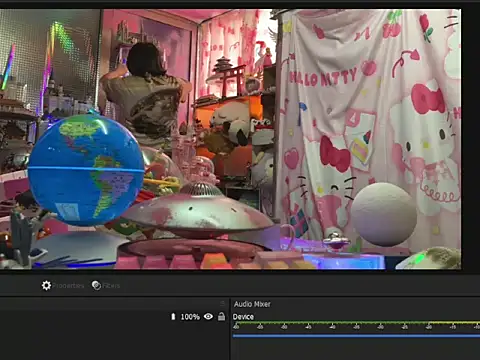Click the webcam preview canvas
This screenshot has width=480, height=360.
click(x=230, y=139)
